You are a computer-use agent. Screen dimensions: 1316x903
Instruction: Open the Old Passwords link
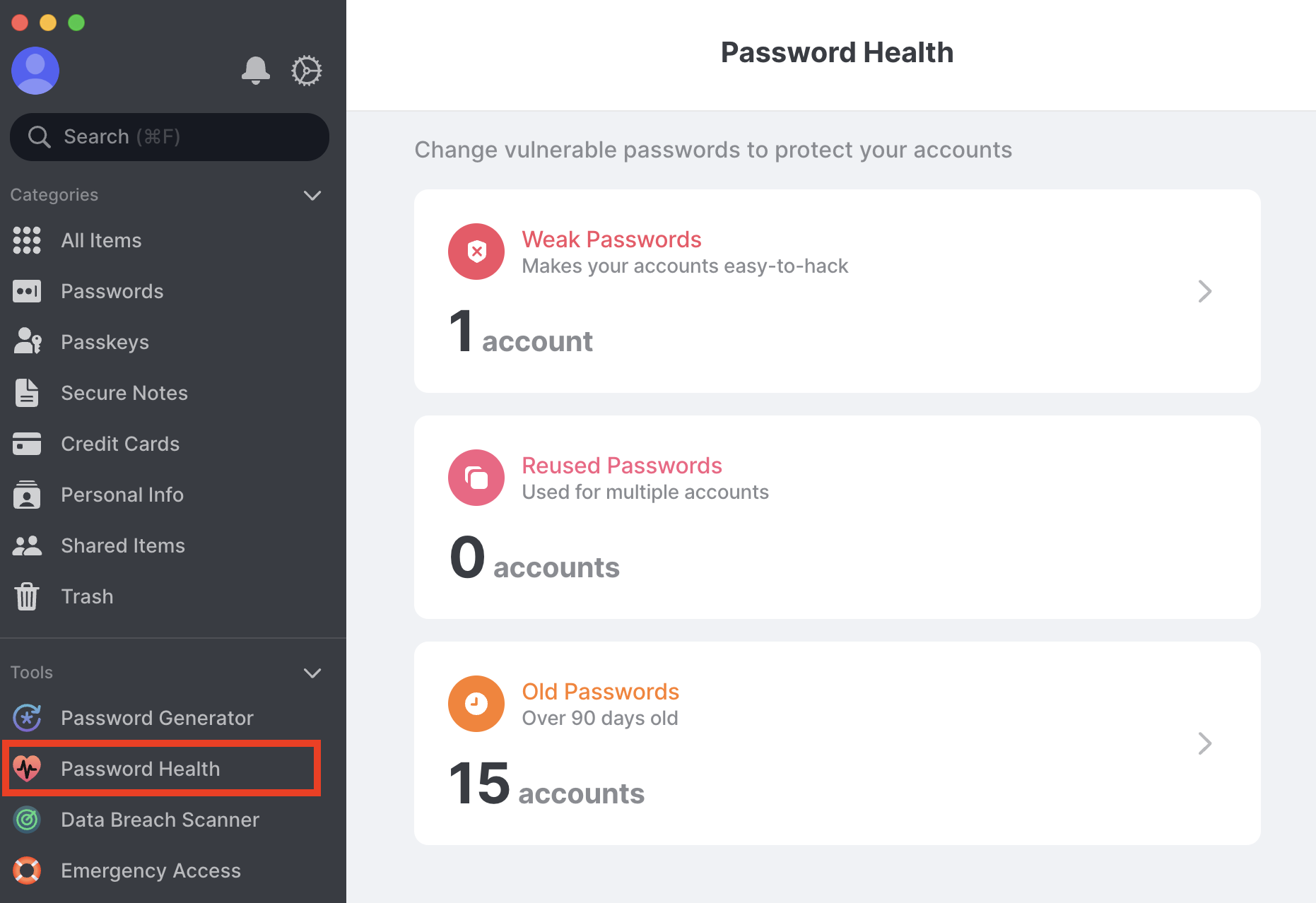[x=600, y=691]
